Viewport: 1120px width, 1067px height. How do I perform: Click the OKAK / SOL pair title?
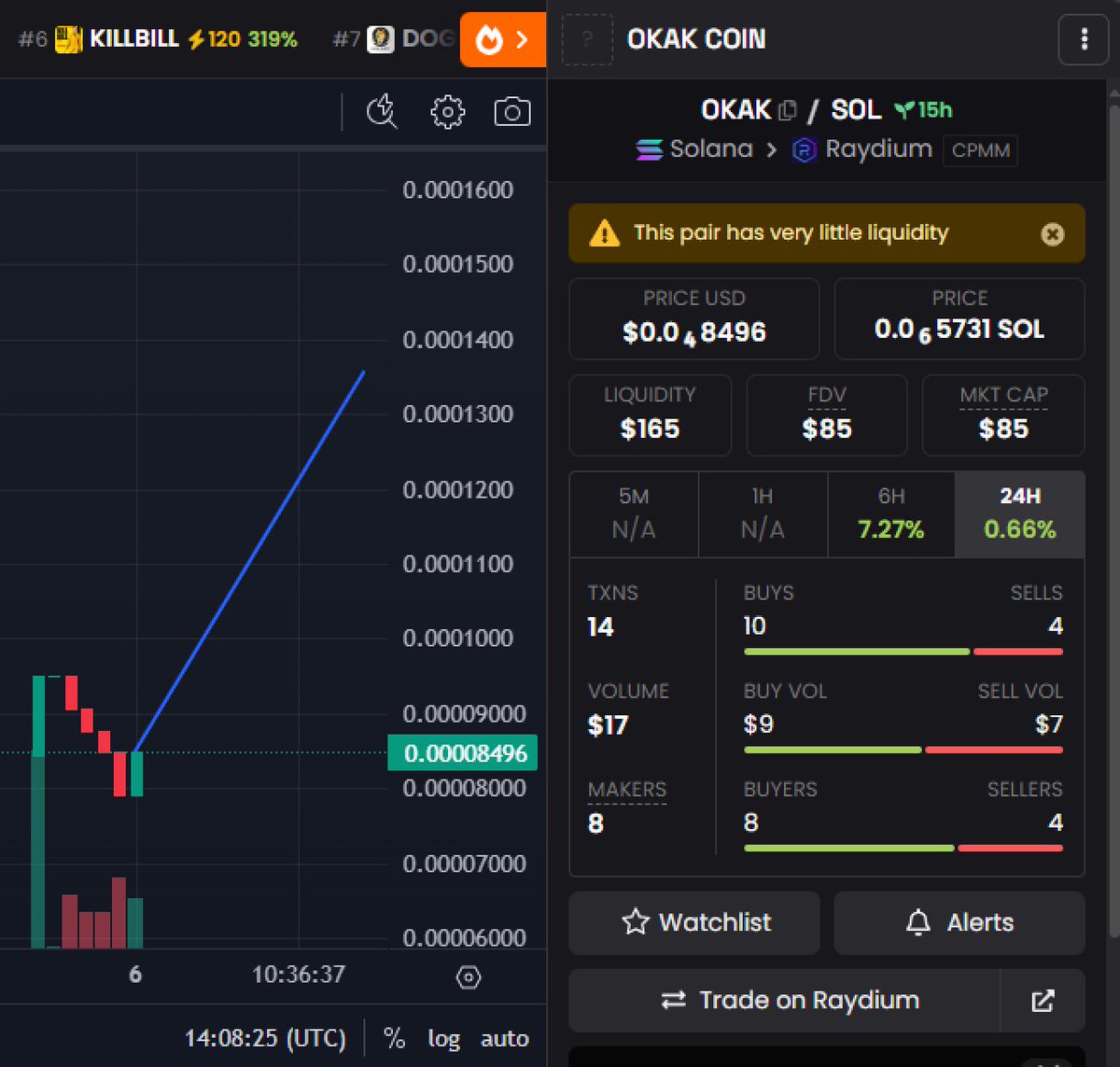click(791, 110)
